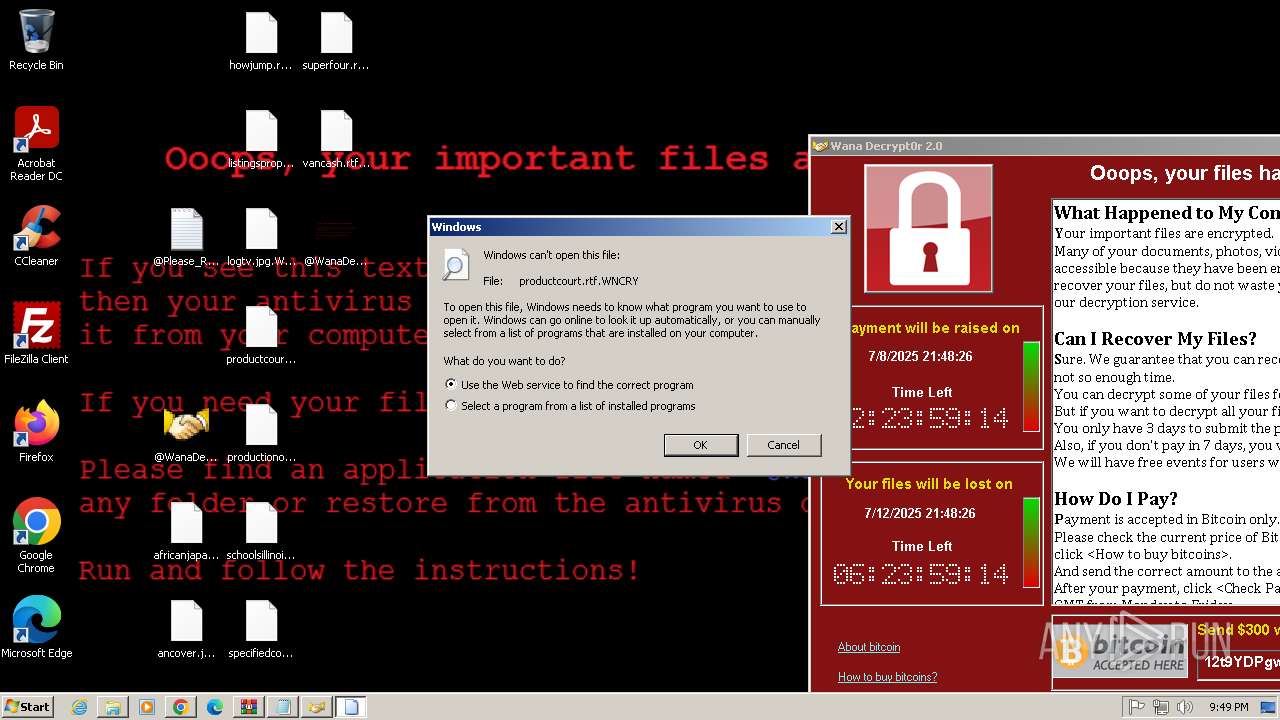The width and height of the screenshot is (1280, 720).
Task: Click the Wana Decrypt0r 2.0 title bar
Action: click(1044, 146)
